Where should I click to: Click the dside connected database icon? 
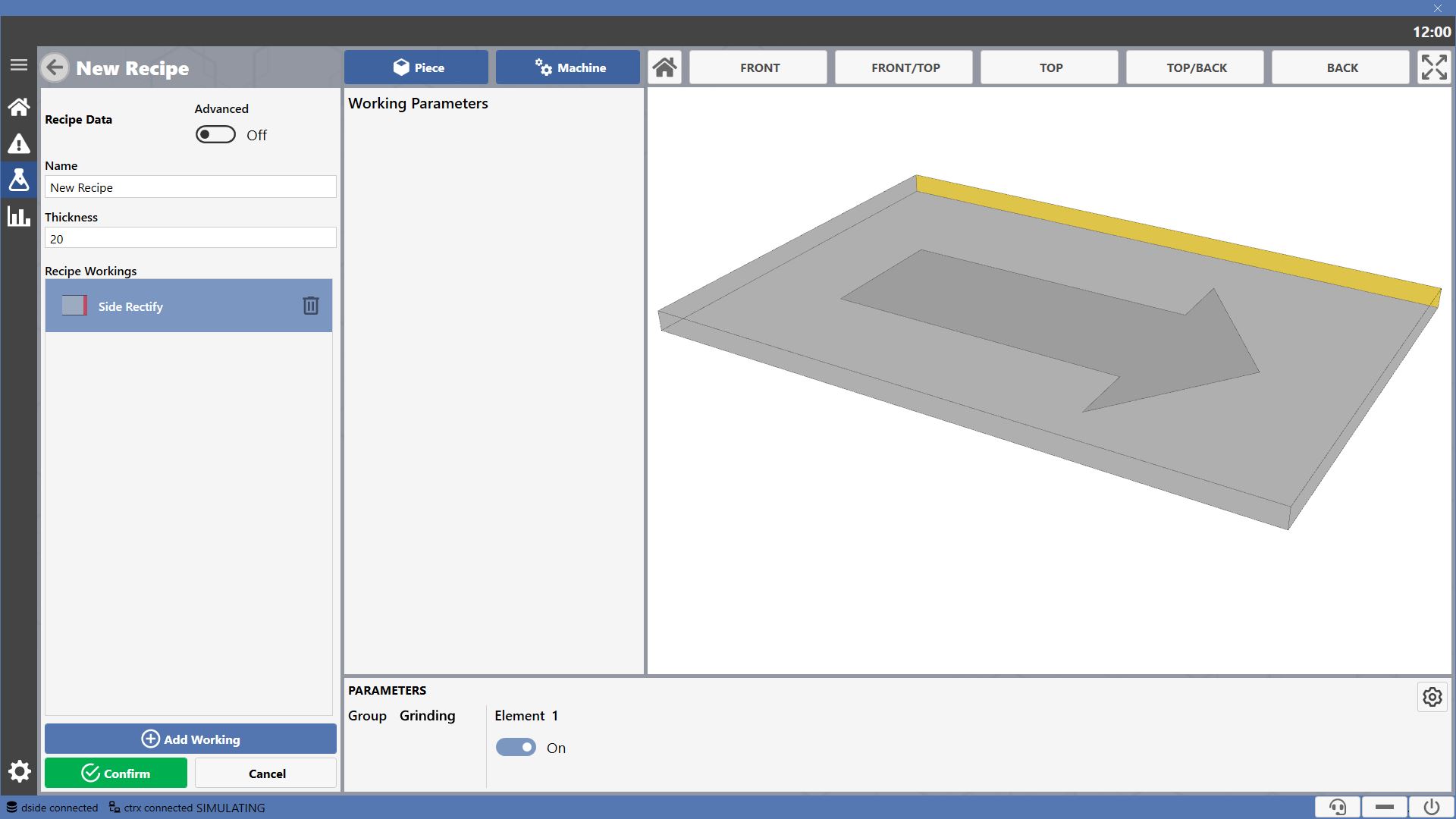12,808
